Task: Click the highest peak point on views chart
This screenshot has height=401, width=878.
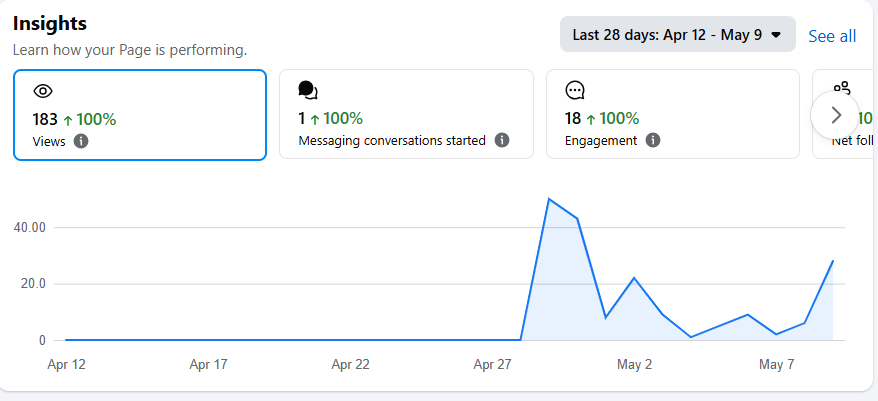Action: pyautogui.click(x=549, y=199)
